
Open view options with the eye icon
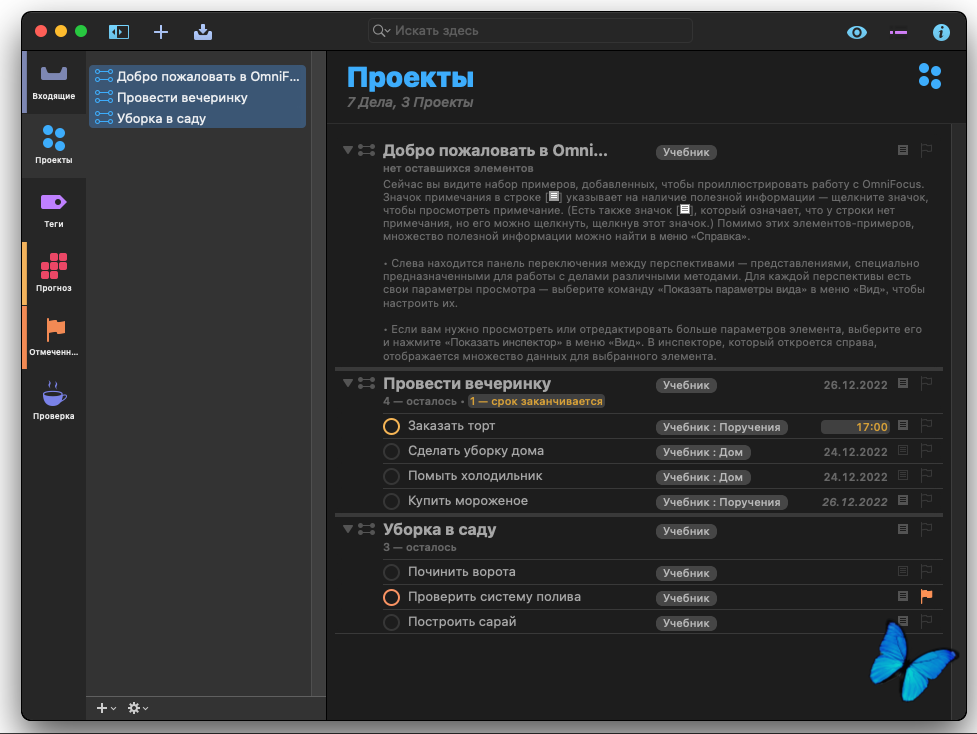pyautogui.click(x=857, y=32)
